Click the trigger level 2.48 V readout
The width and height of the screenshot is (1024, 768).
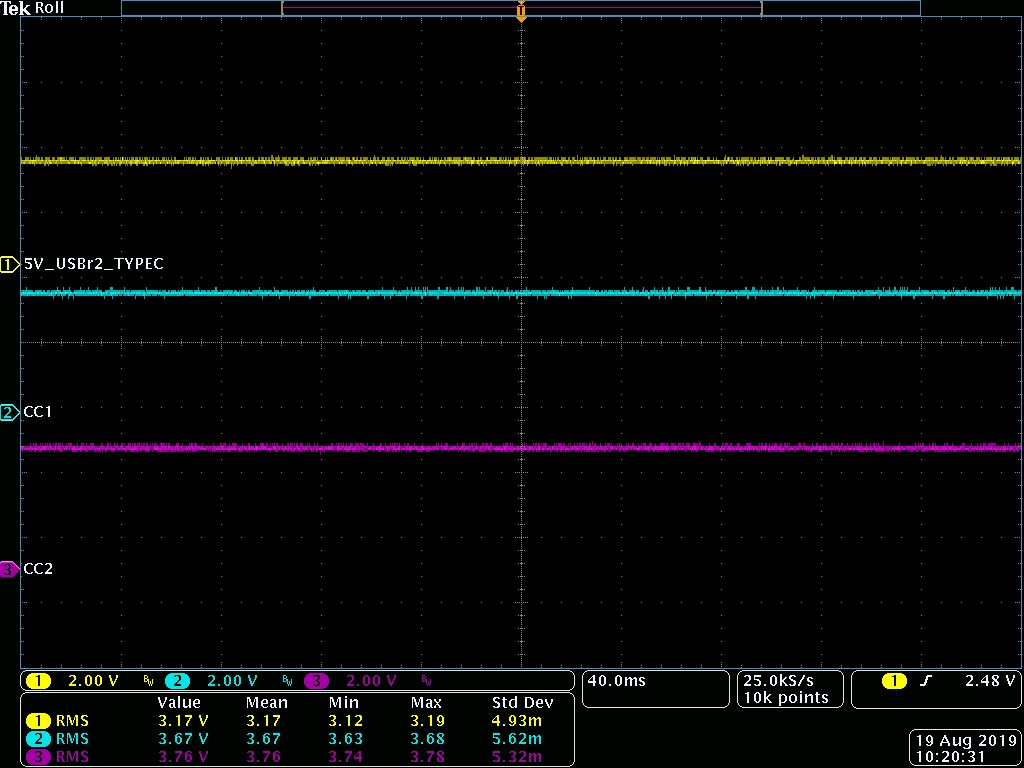(990, 680)
